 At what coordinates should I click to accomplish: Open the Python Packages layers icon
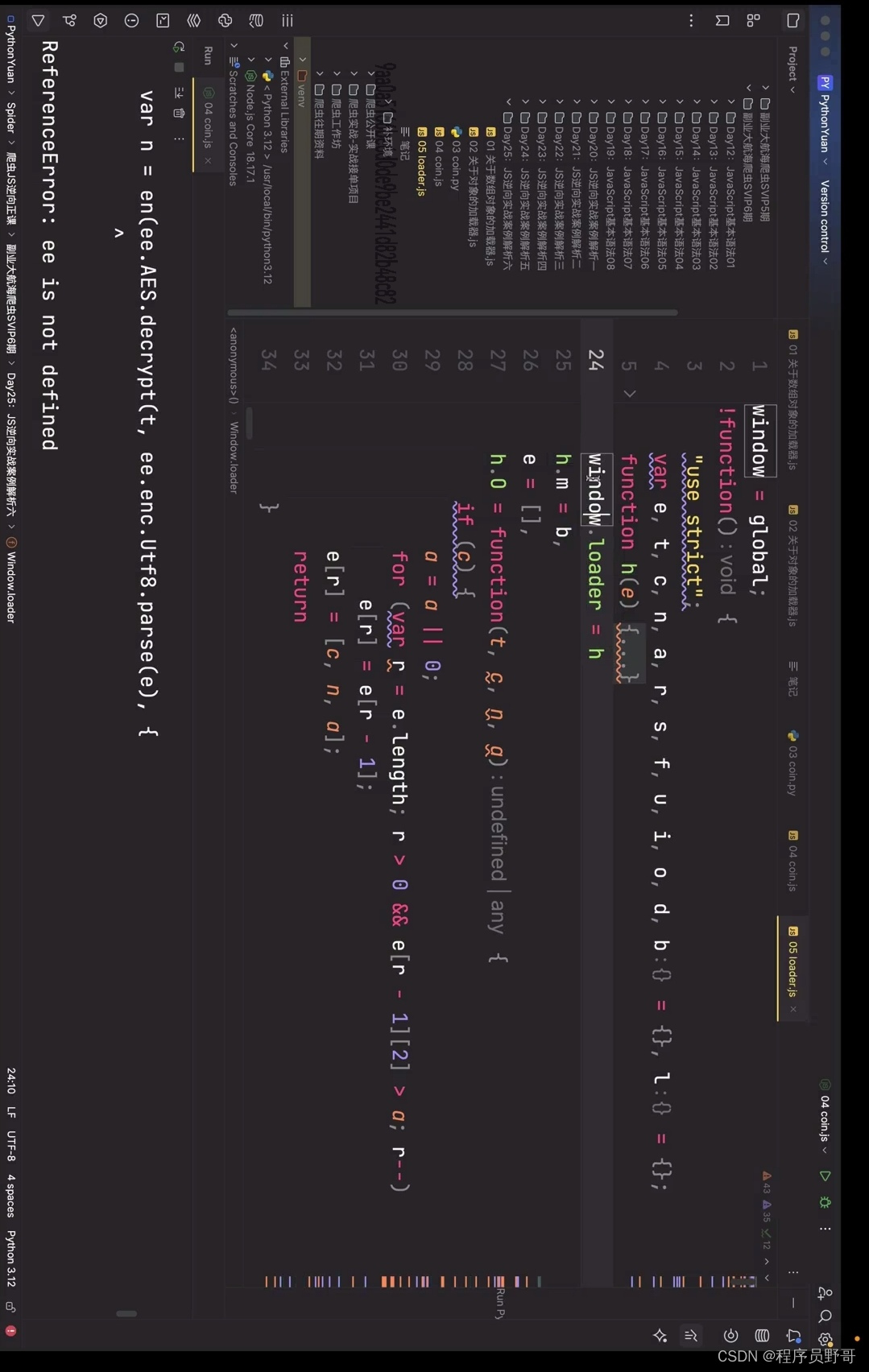(x=194, y=20)
